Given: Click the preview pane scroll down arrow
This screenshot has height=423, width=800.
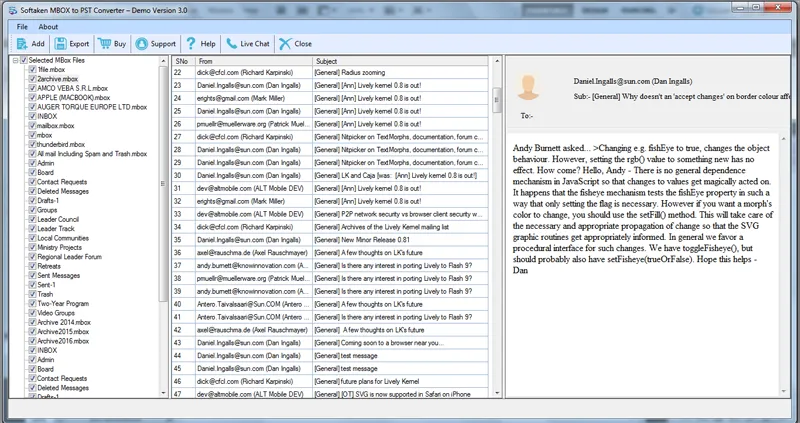Looking at the screenshot, I should pos(784,391).
